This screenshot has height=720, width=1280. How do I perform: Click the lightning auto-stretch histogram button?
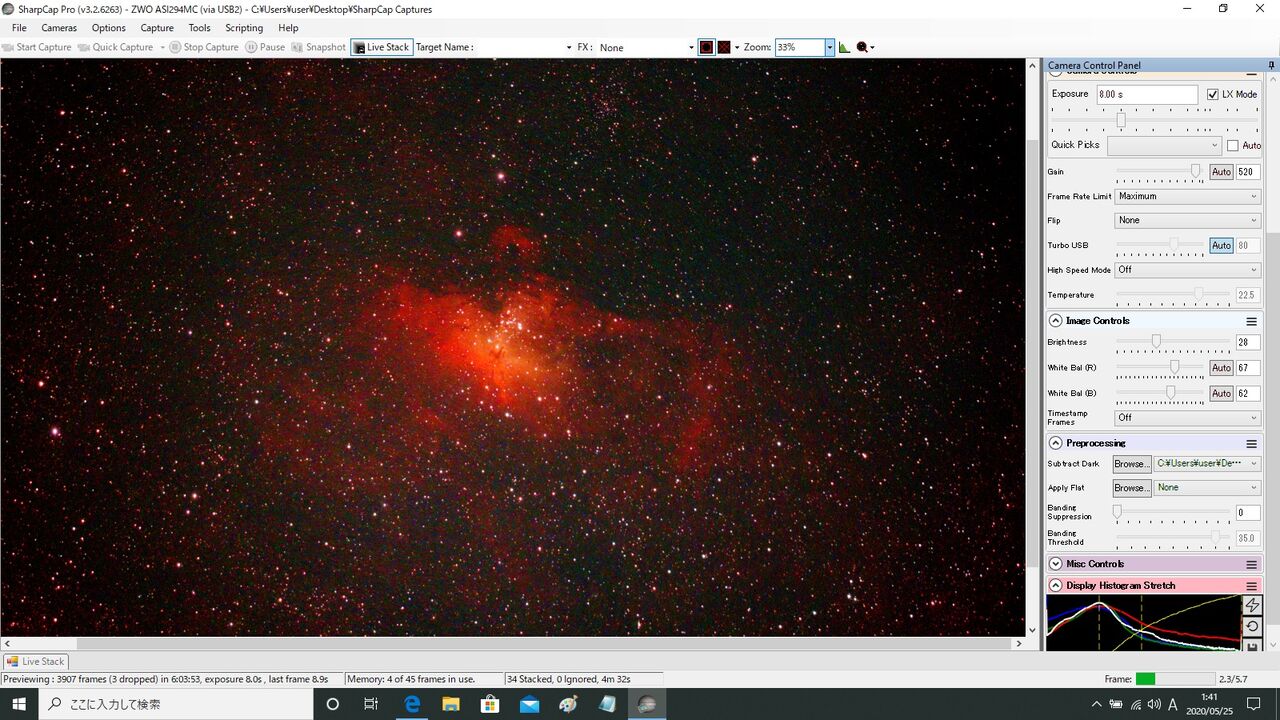tap(1252, 605)
